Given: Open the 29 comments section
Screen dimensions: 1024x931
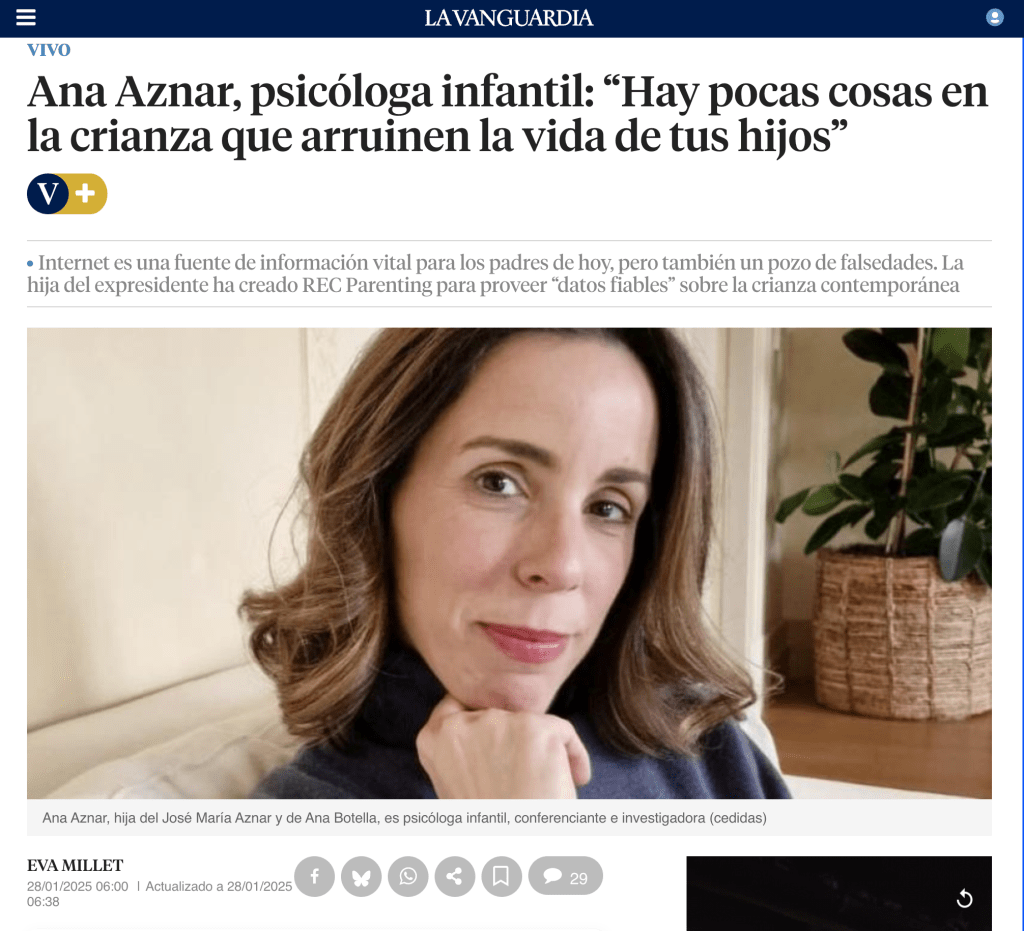Looking at the screenshot, I should click(x=565, y=876).
